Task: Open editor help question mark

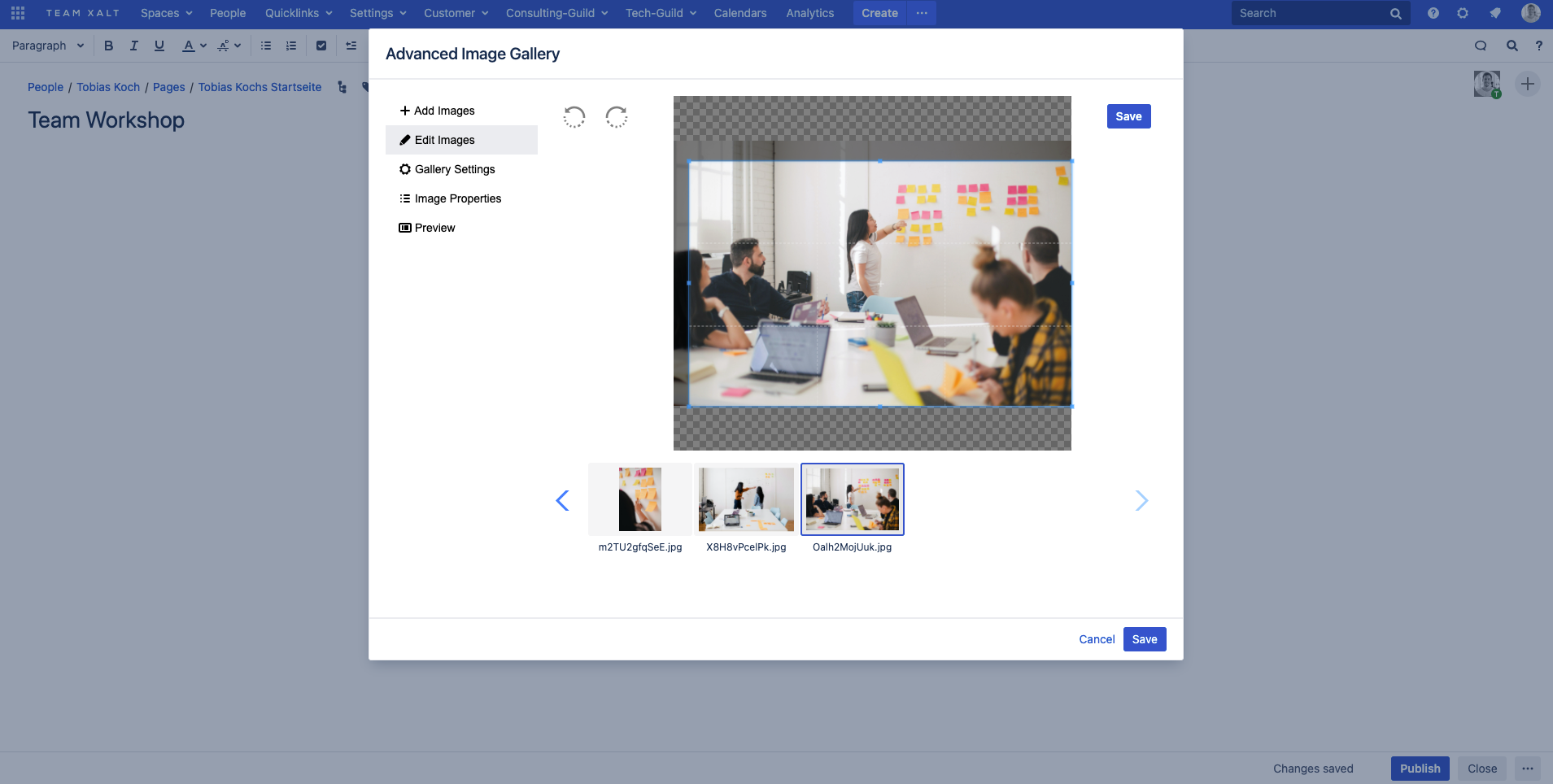Action: point(1538,46)
